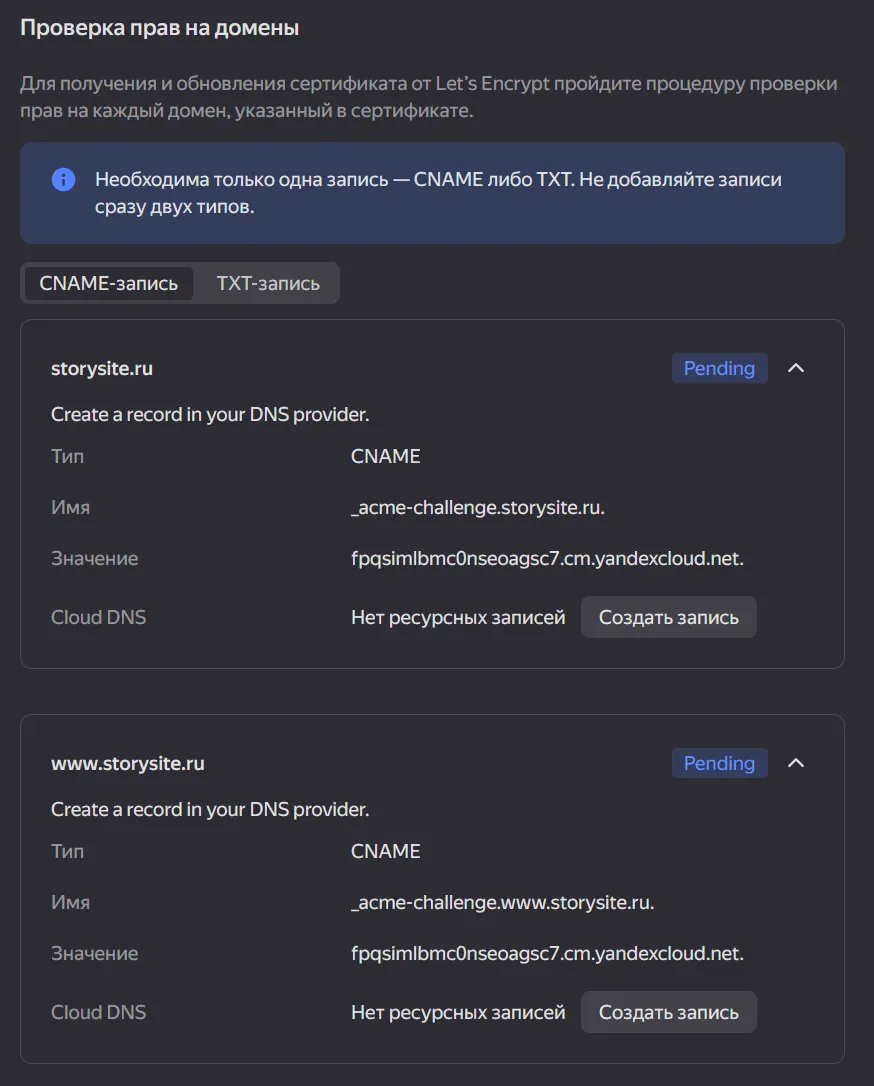Viewport: 874px width, 1086px height.
Task: Click the Pending badge next to storysite.ru
Action: pos(719,368)
